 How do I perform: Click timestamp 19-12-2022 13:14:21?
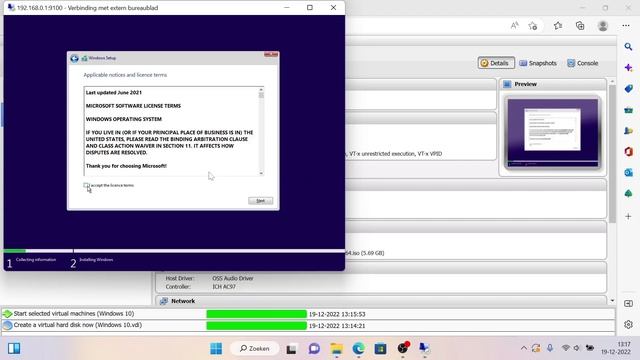point(337,326)
